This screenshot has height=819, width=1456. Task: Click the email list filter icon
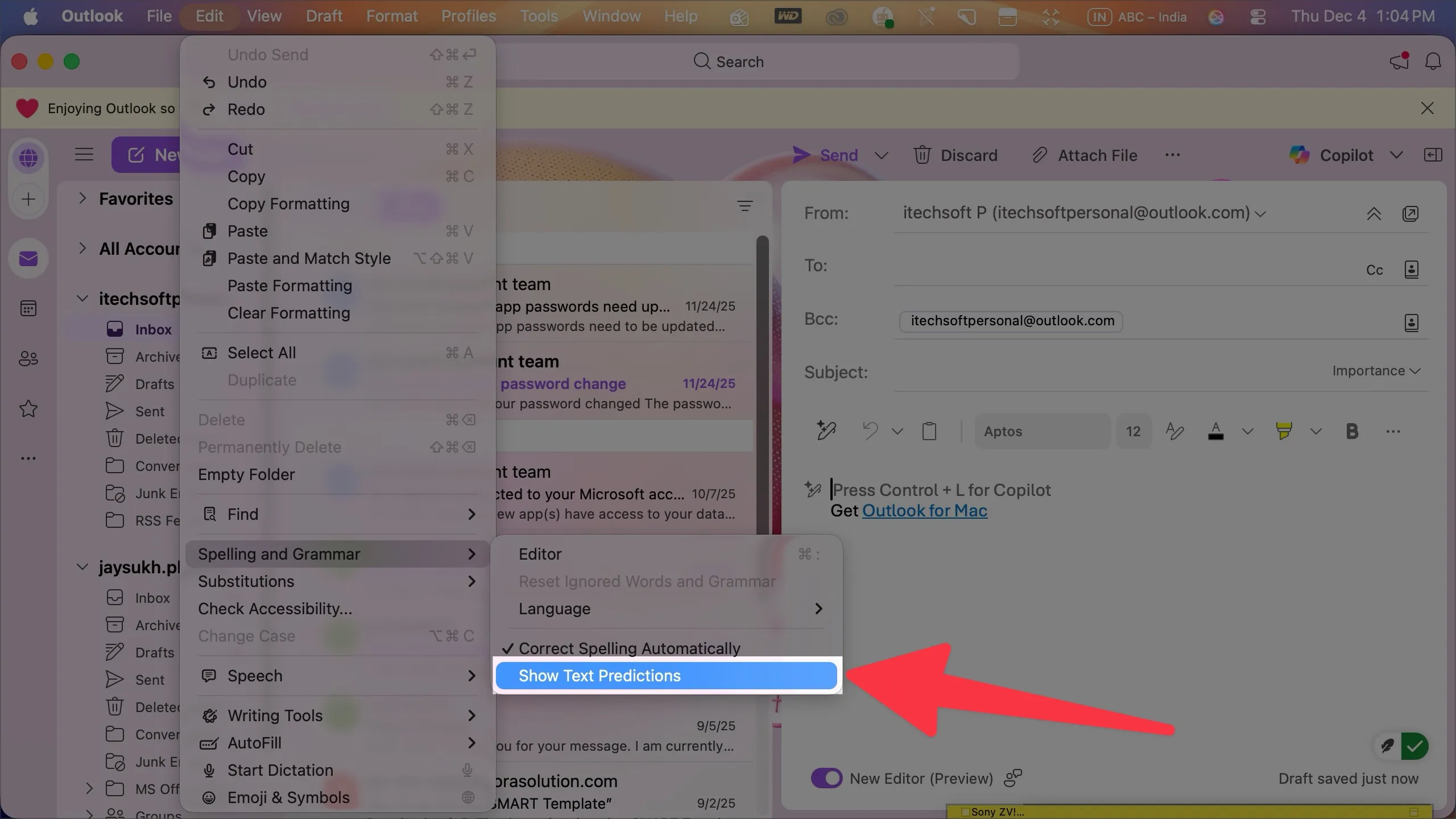click(x=744, y=206)
